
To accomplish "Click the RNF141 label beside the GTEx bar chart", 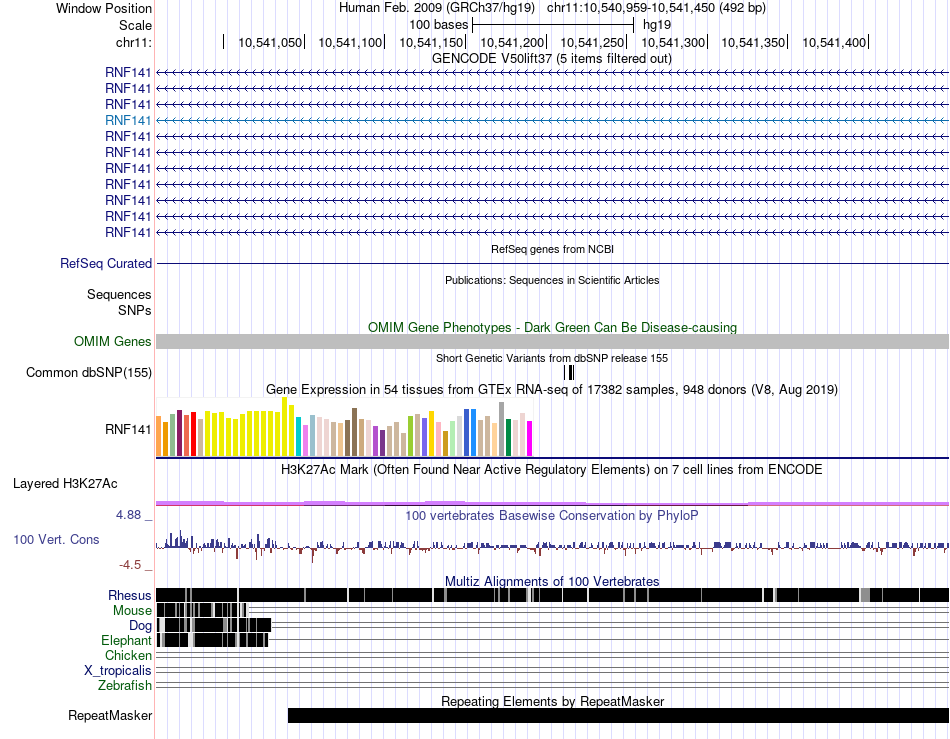I will point(128,429).
